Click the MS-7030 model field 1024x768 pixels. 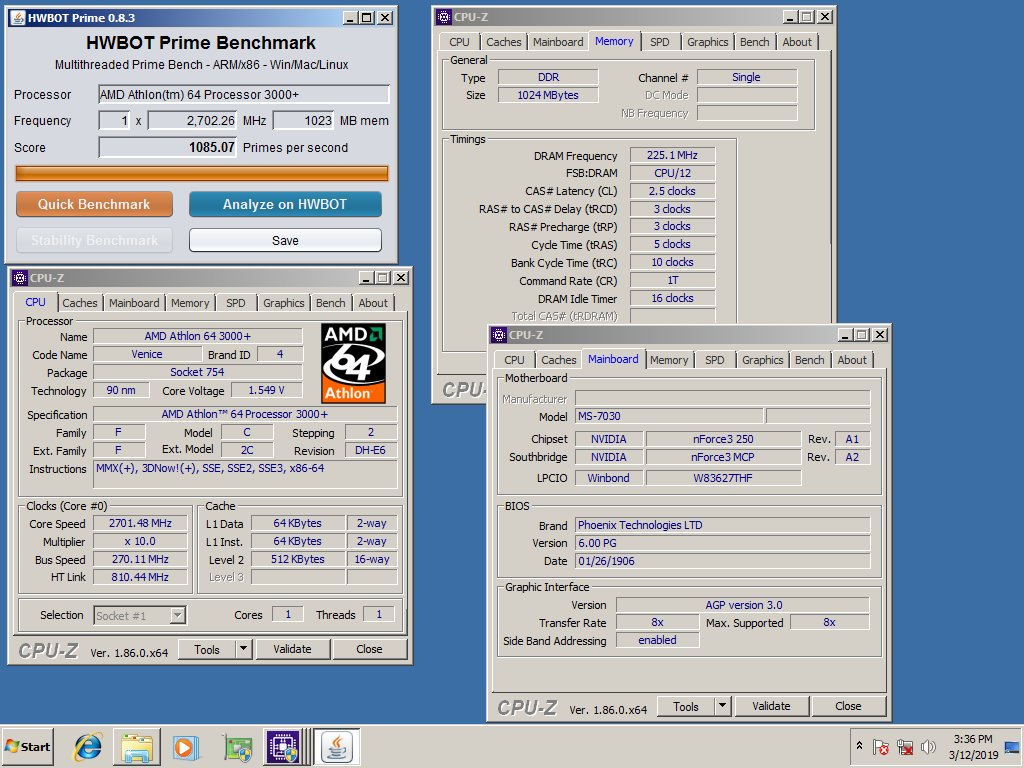click(669, 416)
